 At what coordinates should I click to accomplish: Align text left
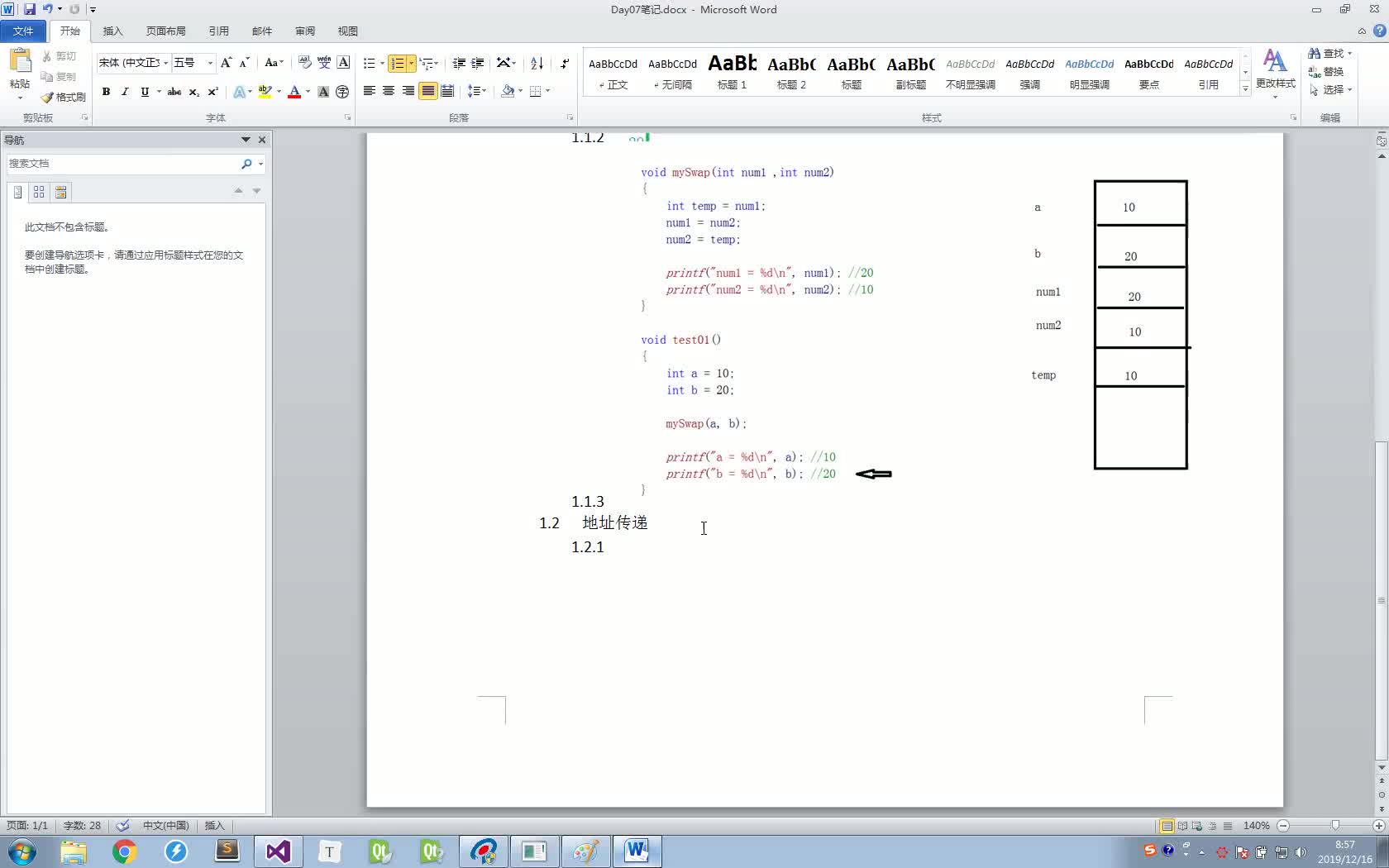point(370,91)
